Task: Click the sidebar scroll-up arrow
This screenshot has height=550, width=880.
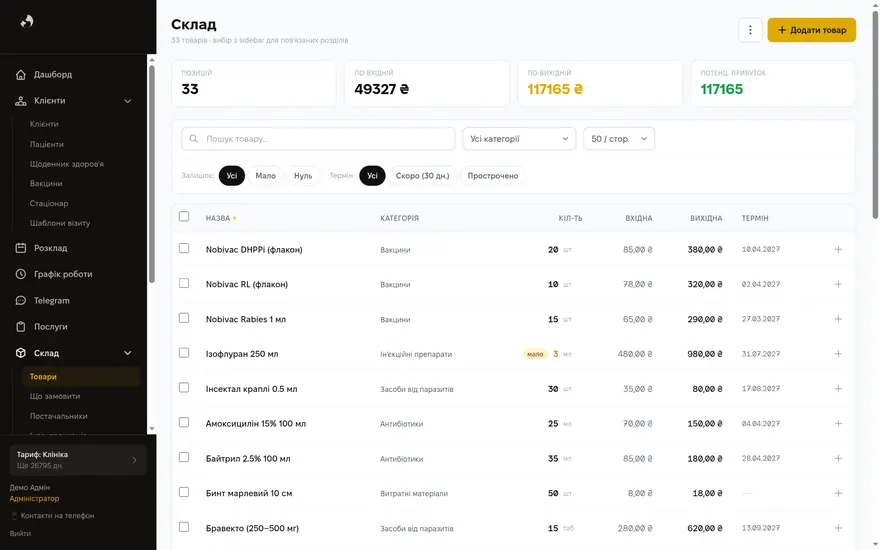Action: pos(152,59)
